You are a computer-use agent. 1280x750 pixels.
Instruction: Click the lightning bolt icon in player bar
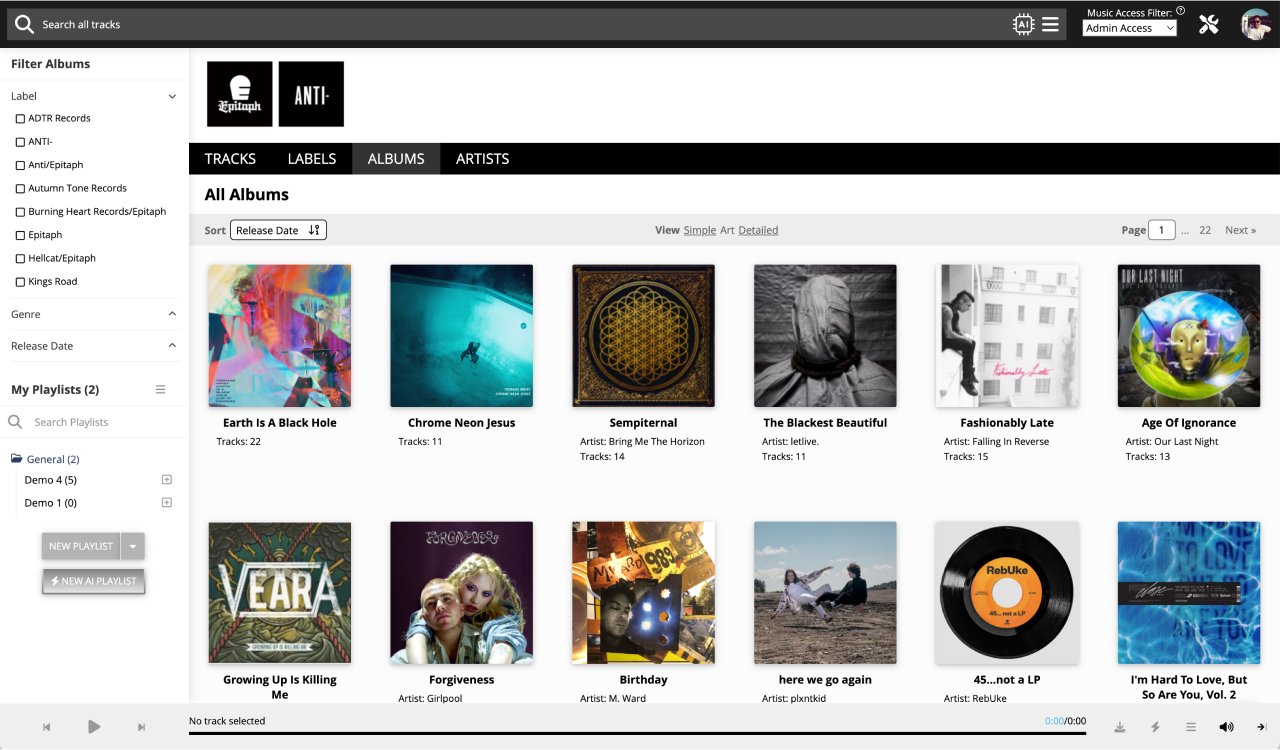[1155, 727]
